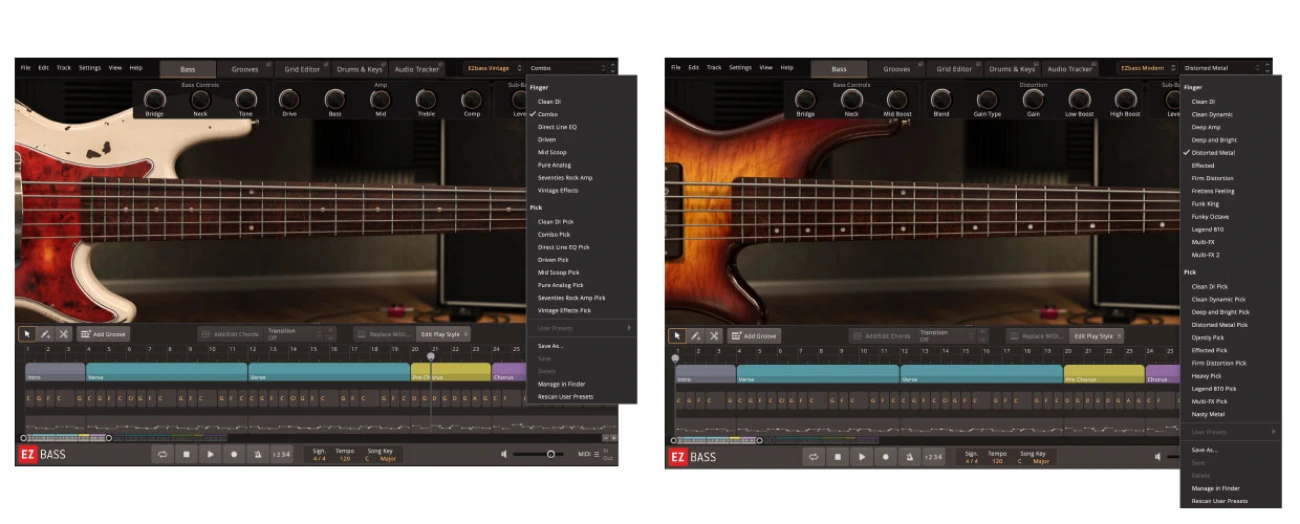This screenshot has height=524, width=1300.
Task: Open EZbass Modern library dropdown
Action: 1146,68
